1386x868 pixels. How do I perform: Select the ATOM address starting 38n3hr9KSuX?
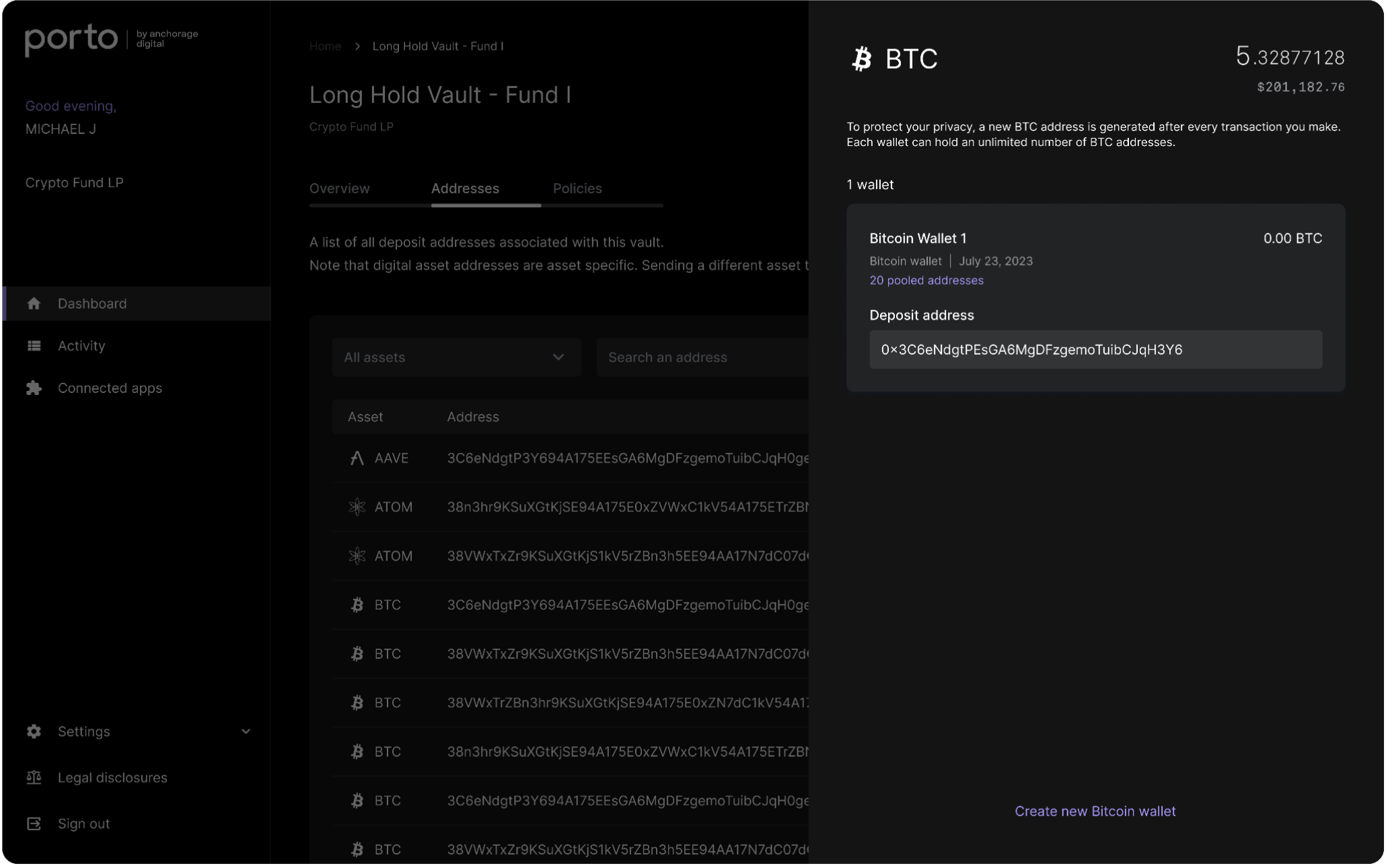point(627,507)
